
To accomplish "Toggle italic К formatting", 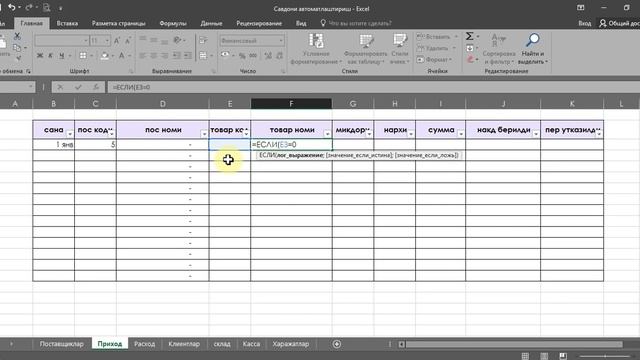I will tap(51, 56).
